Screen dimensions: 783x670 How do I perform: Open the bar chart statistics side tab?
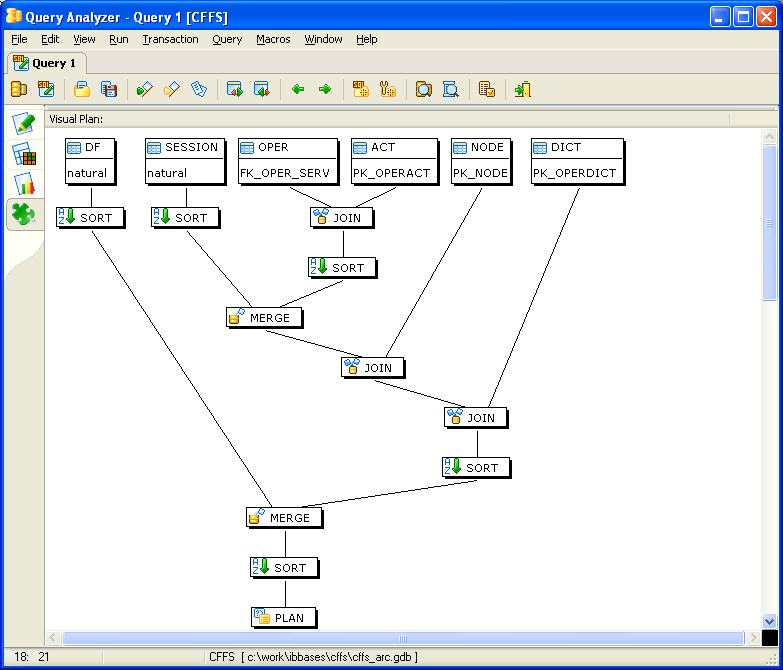tap(24, 184)
